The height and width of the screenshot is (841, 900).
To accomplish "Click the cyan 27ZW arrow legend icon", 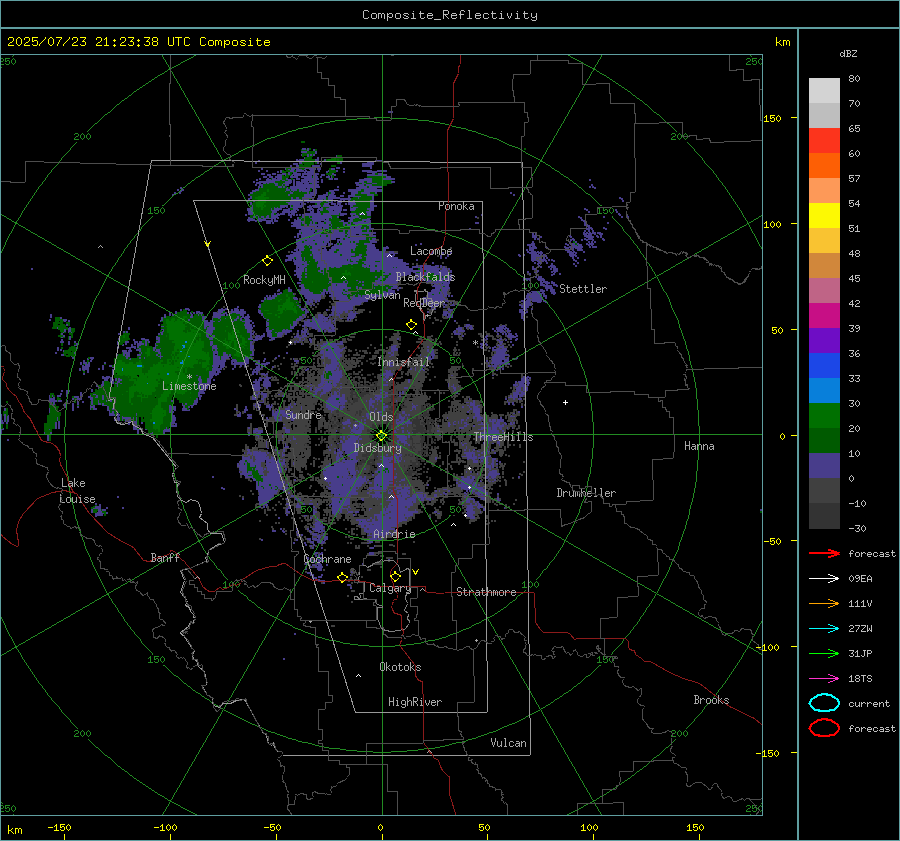I will pos(824,629).
